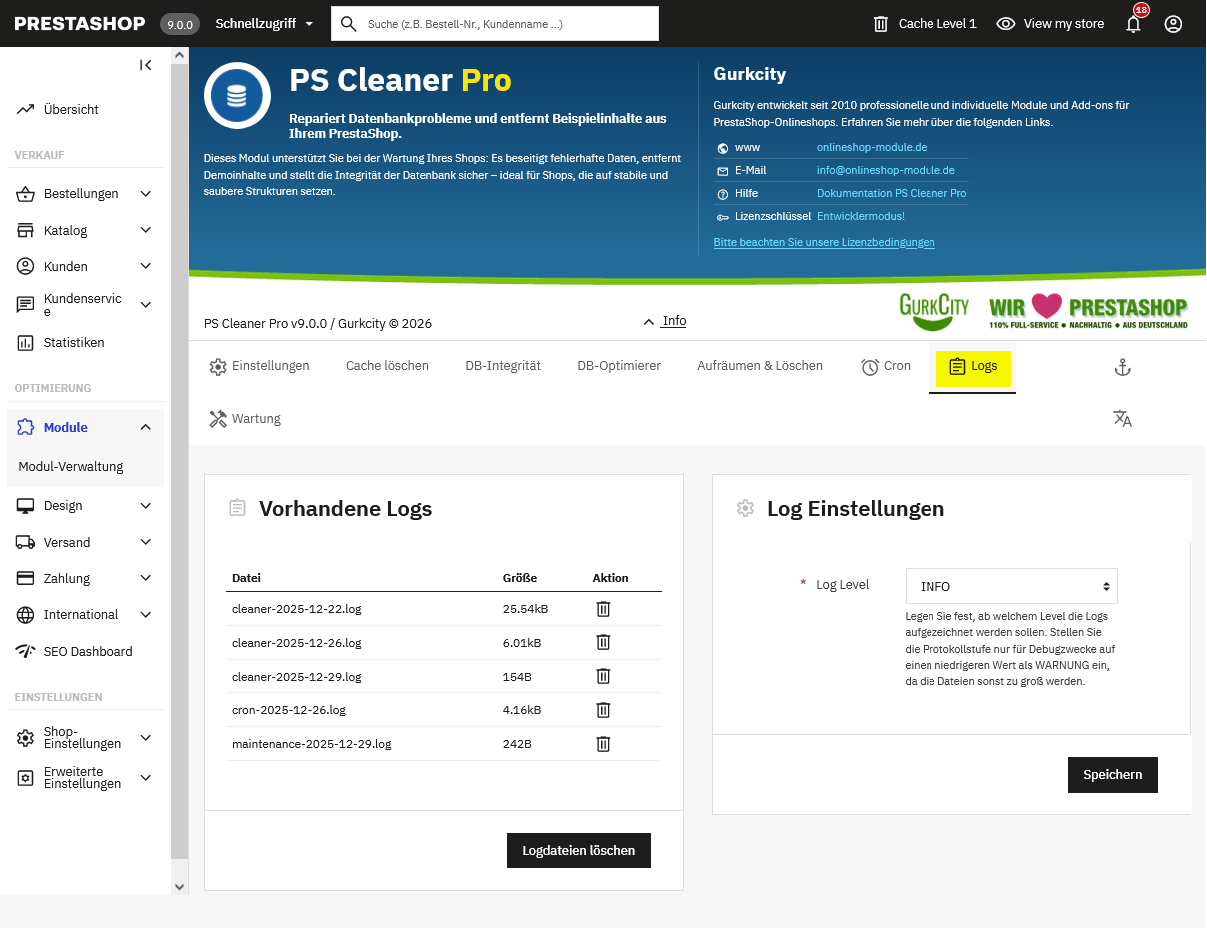Remove cleaner-2025-12-29.log using trash icon
The height and width of the screenshot is (928, 1207).
click(603, 676)
